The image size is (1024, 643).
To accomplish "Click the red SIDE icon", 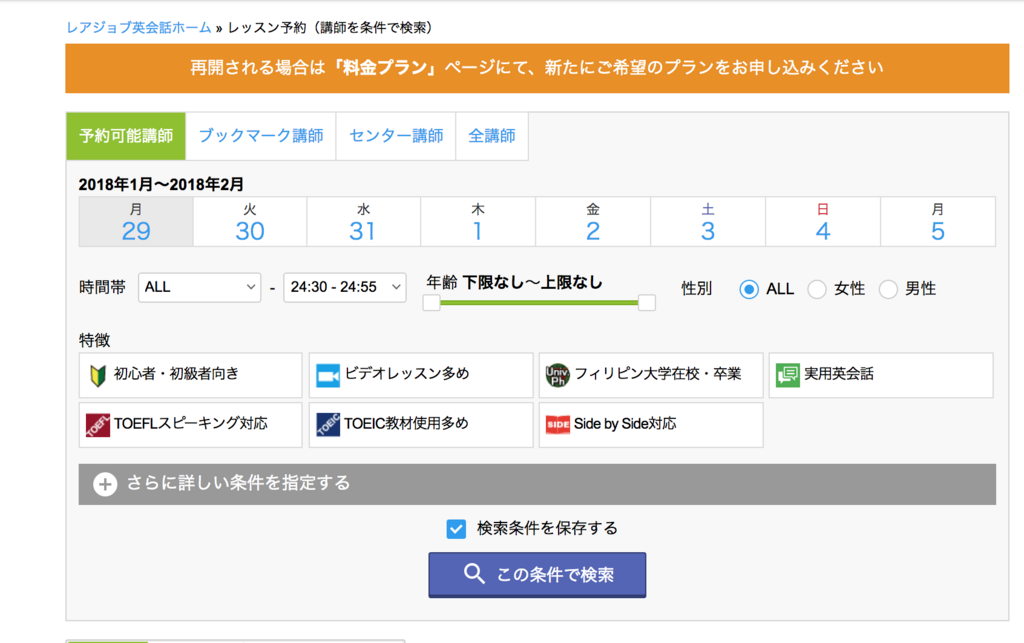I will (558, 424).
